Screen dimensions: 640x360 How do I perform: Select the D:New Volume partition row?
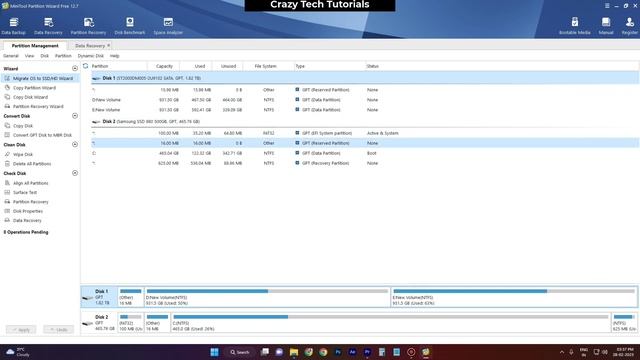point(364,100)
